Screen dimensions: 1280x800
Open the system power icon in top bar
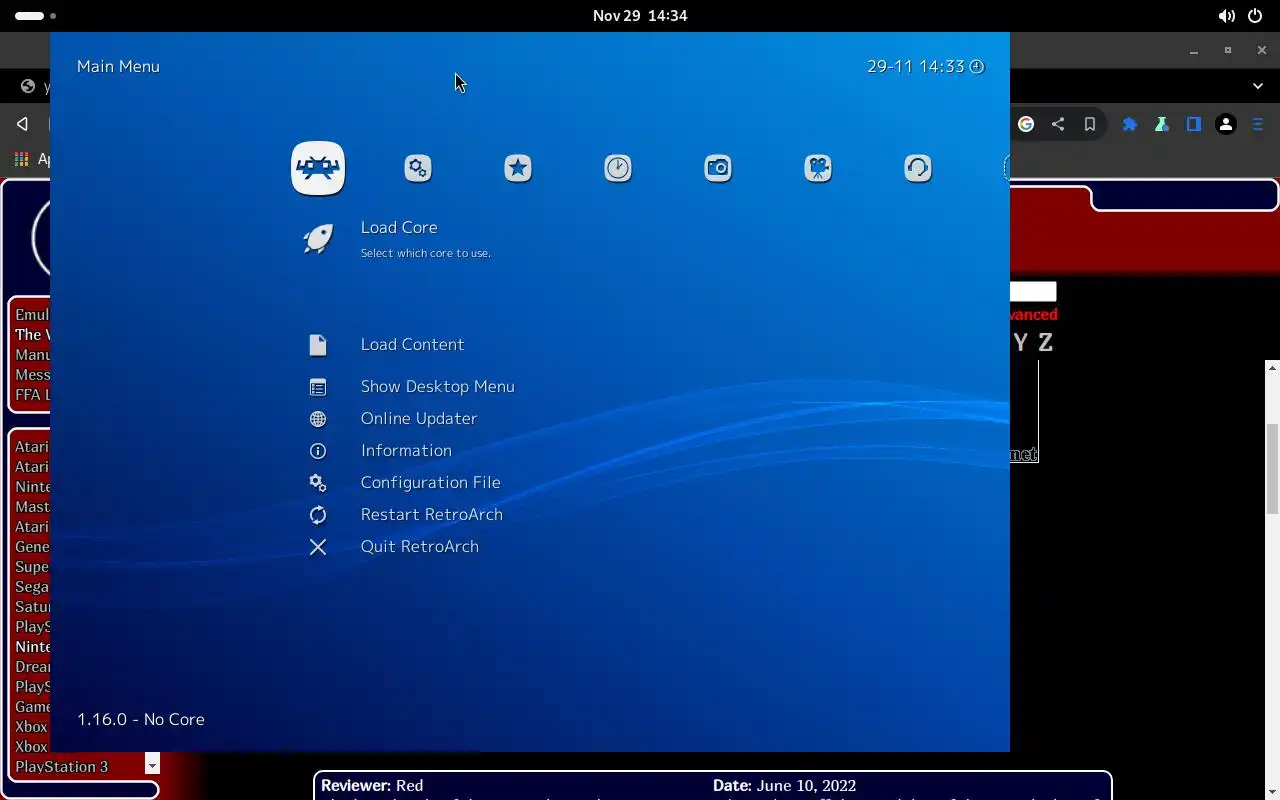pyautogui.click(x=1257, y=16)
